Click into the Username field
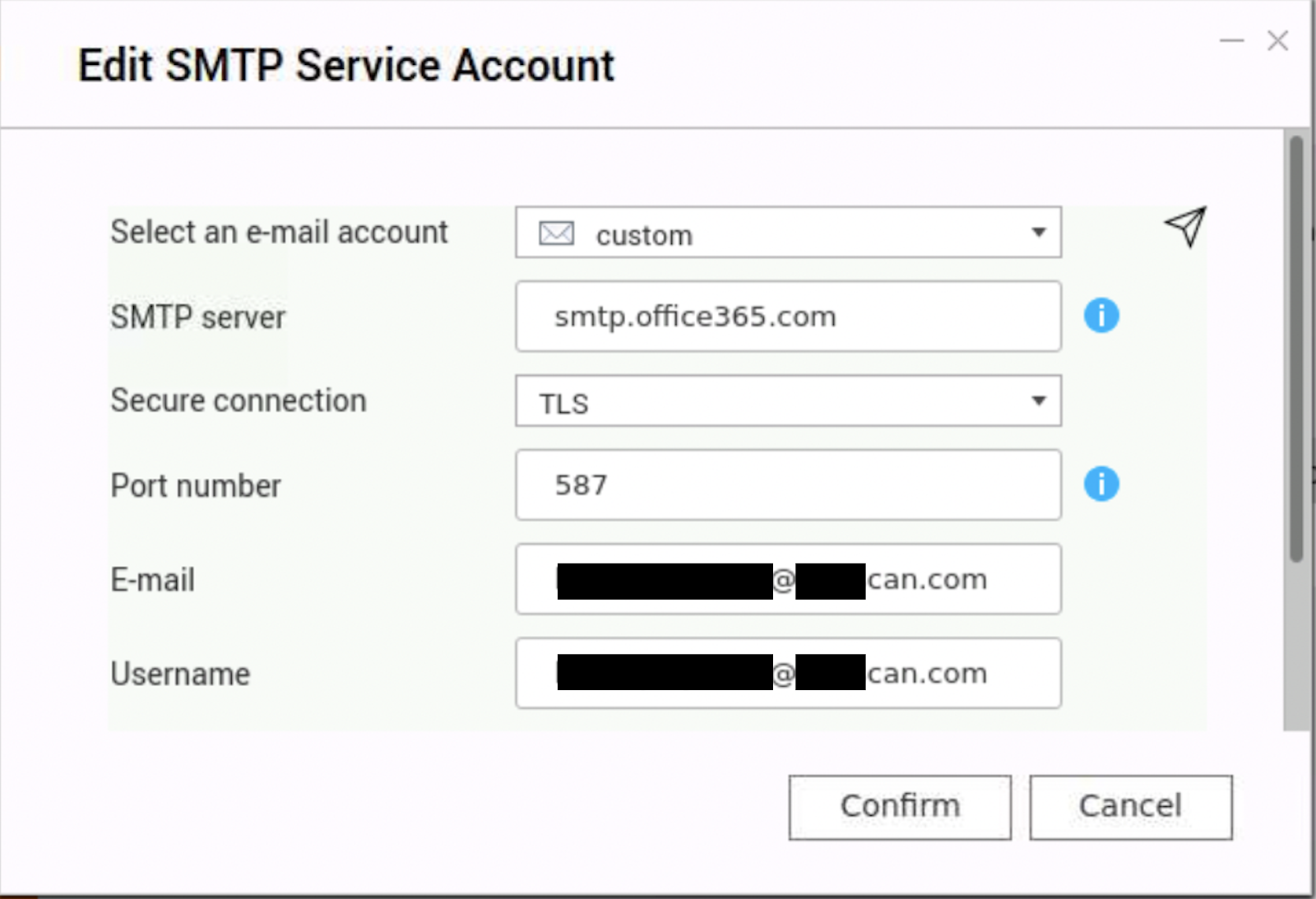 click(788, 673)
